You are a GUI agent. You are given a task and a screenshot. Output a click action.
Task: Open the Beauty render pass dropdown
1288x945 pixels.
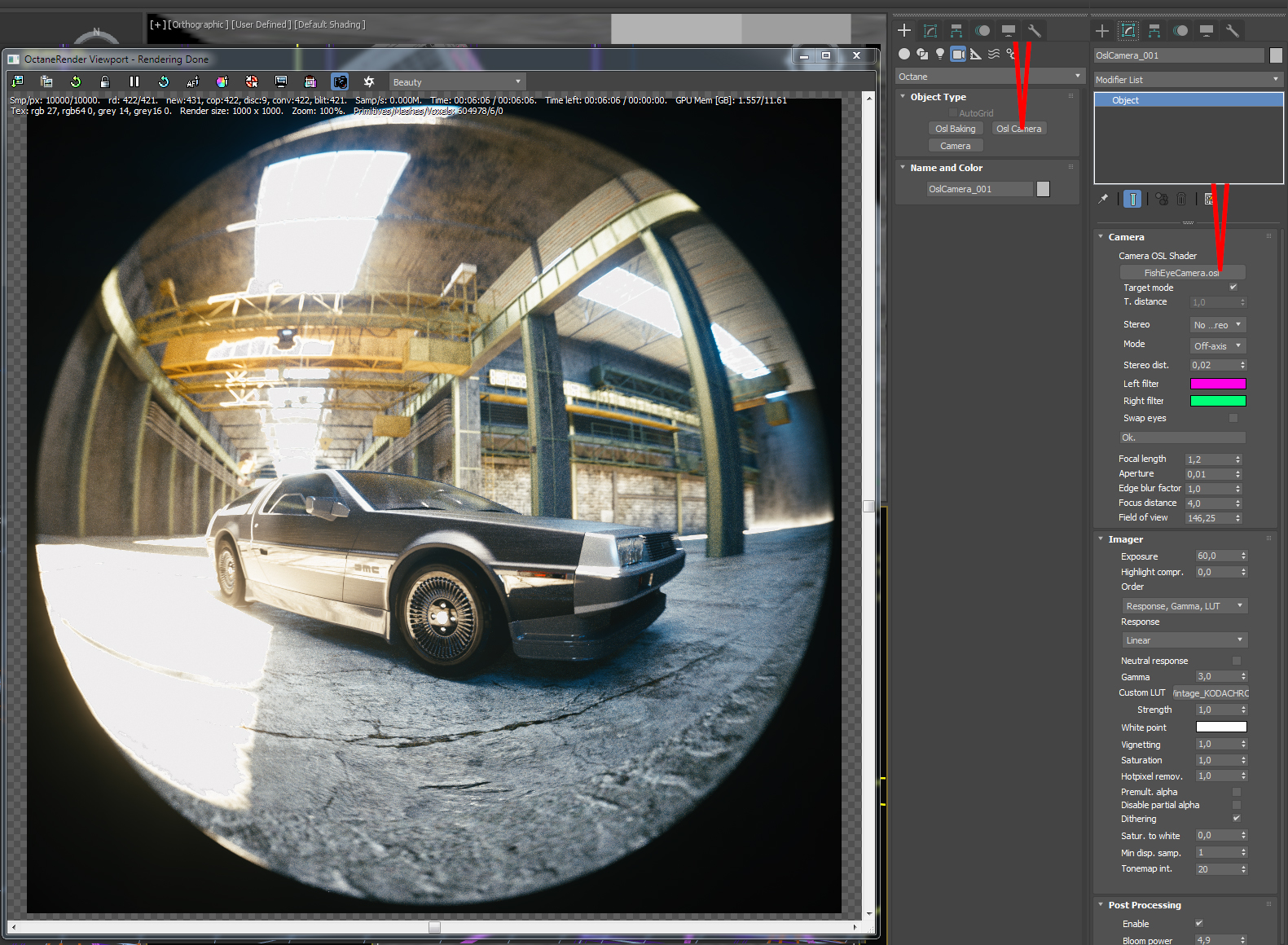point(457,81)
